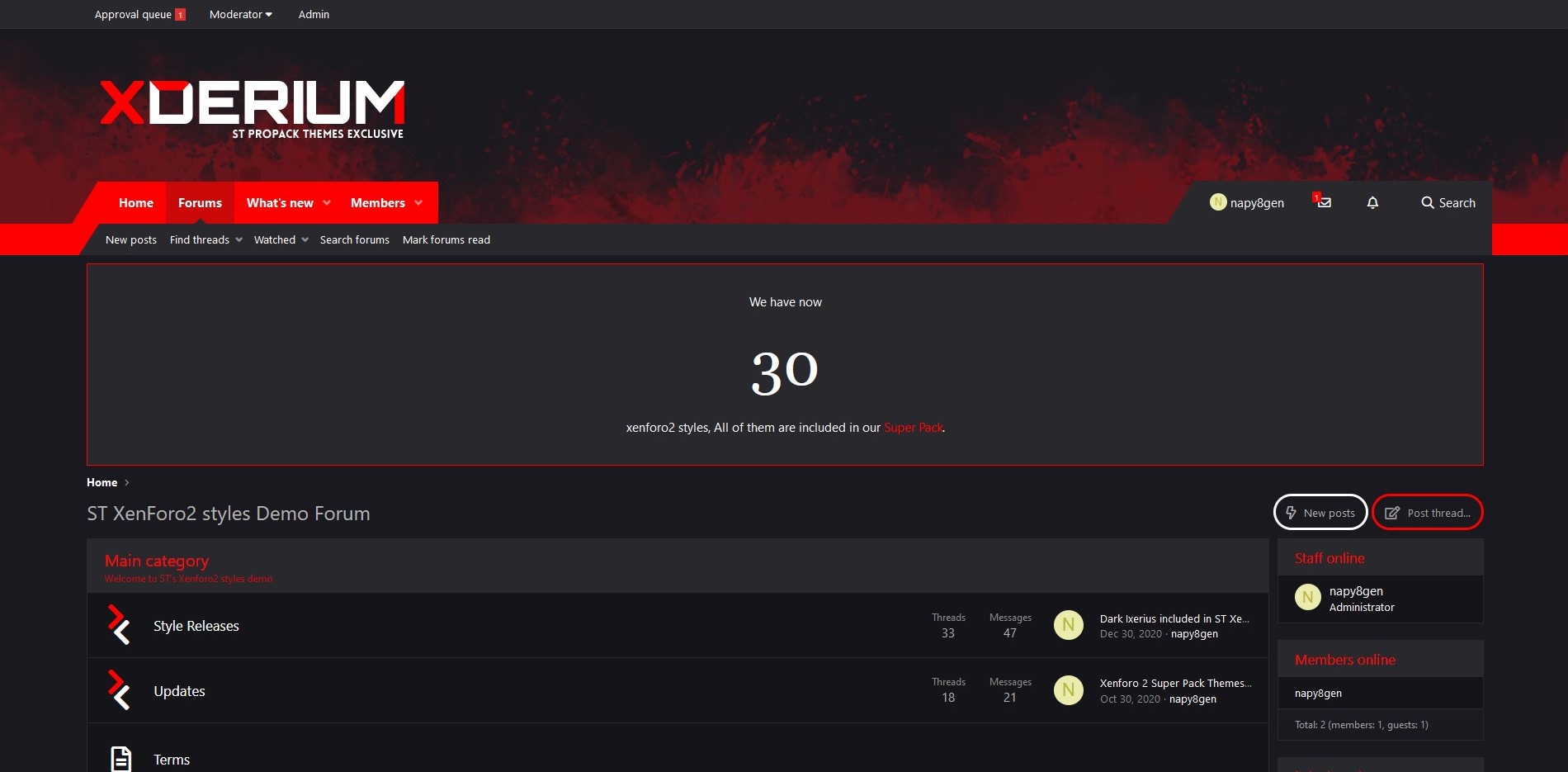Open the Staff online heading
The width and height of the screenshot is (1568, 772).
[1329, 558]
